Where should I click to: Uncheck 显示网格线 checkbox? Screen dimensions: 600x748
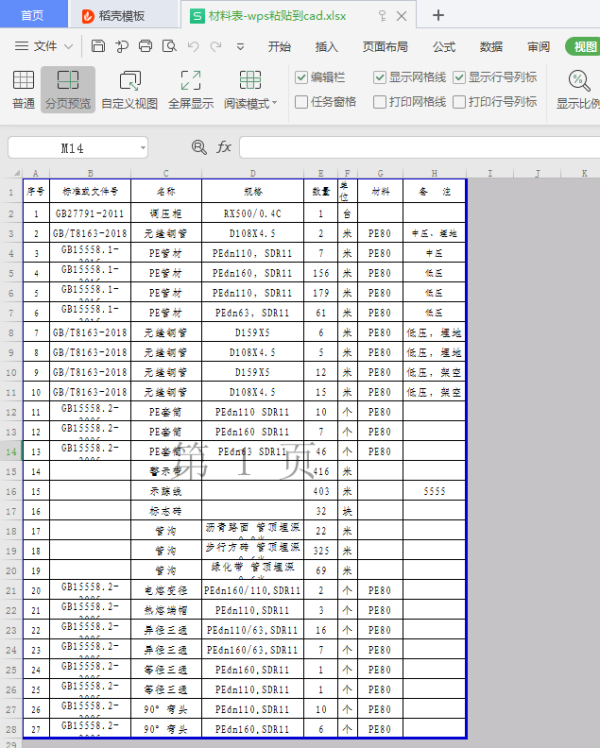[x=380, y=77]
